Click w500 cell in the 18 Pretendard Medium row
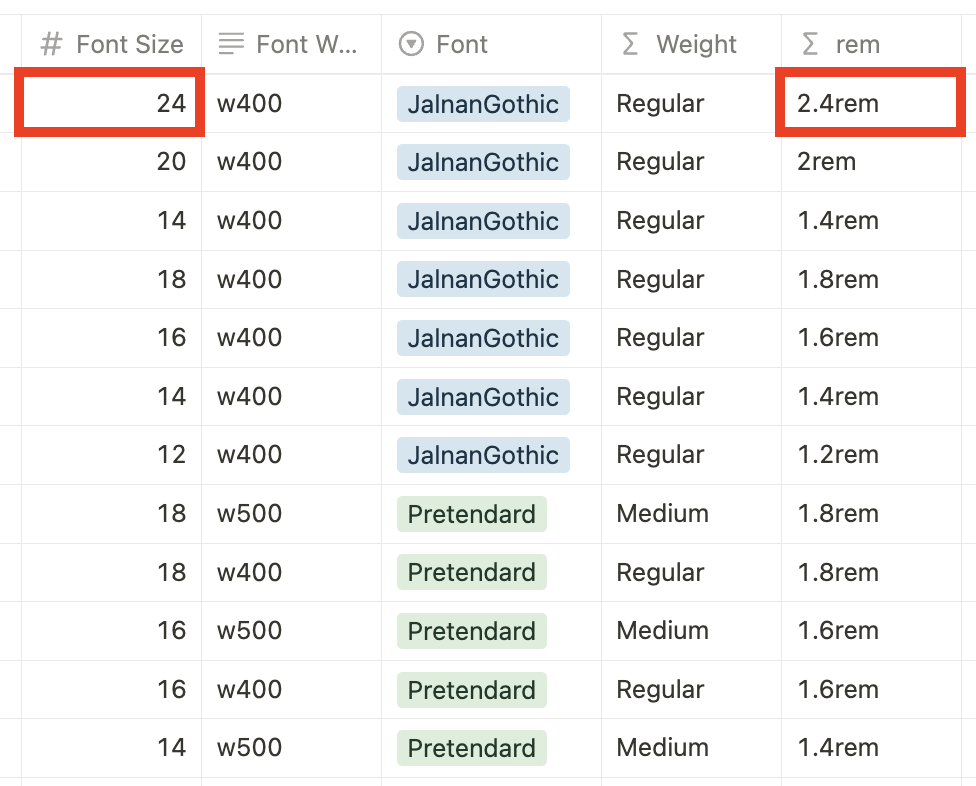 pyautogui.click(x=291, y=514)
